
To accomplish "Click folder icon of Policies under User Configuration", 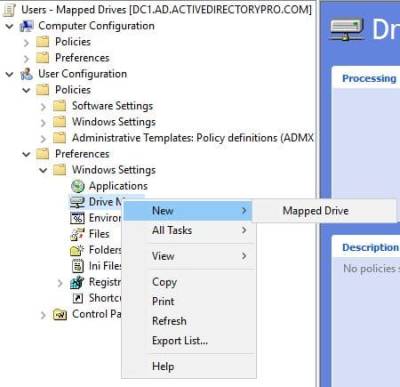I will pyautogui.click(x=43, y=90).
